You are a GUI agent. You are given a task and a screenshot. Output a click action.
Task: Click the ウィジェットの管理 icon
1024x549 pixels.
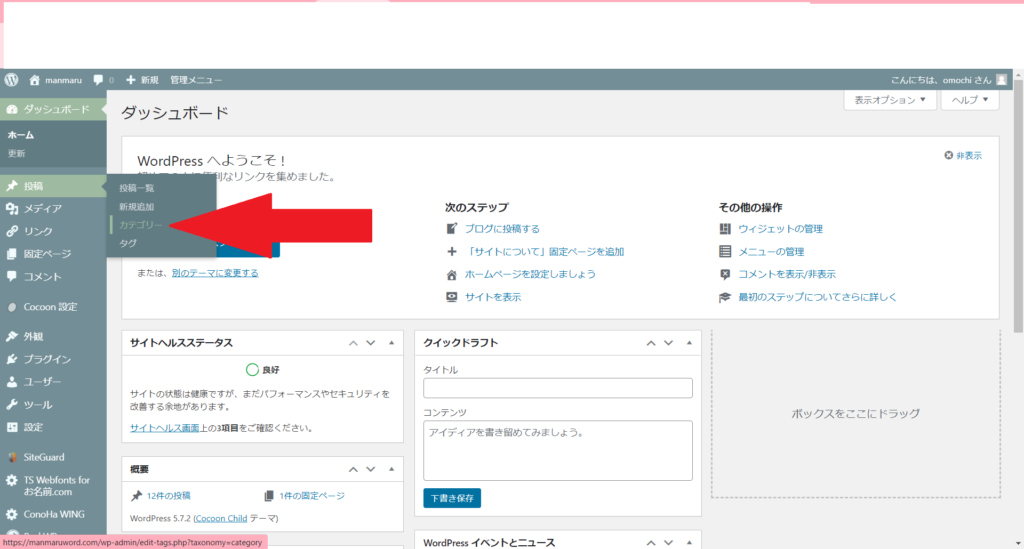[x=725, y=228]
